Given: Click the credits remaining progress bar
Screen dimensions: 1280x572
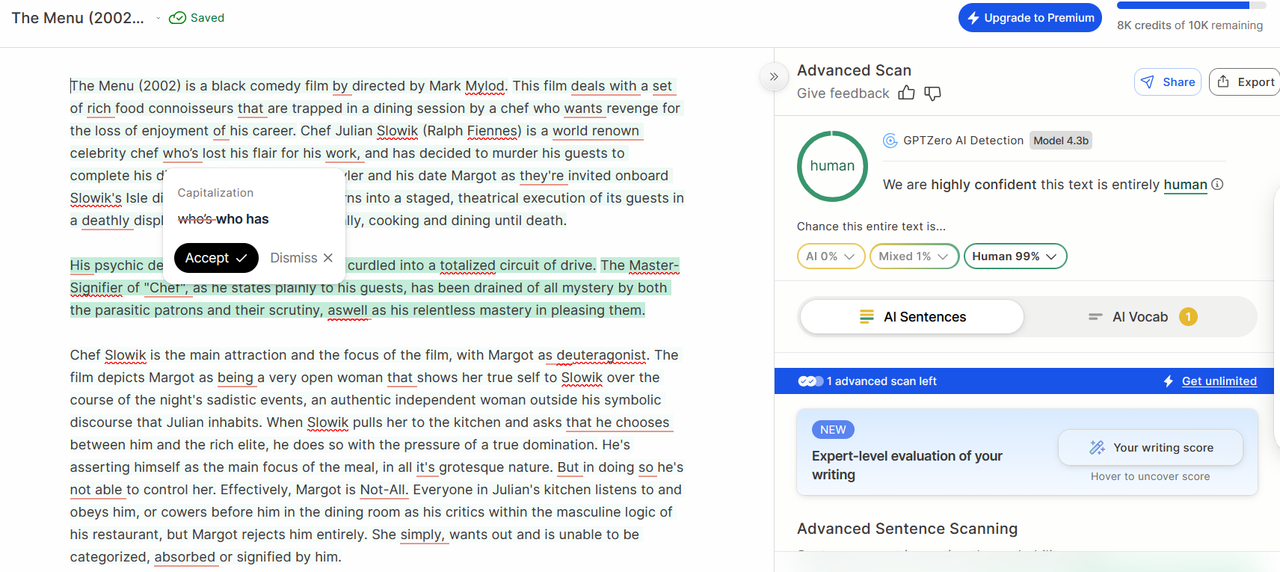Looking at the screenshot, I should [1190, 6].
